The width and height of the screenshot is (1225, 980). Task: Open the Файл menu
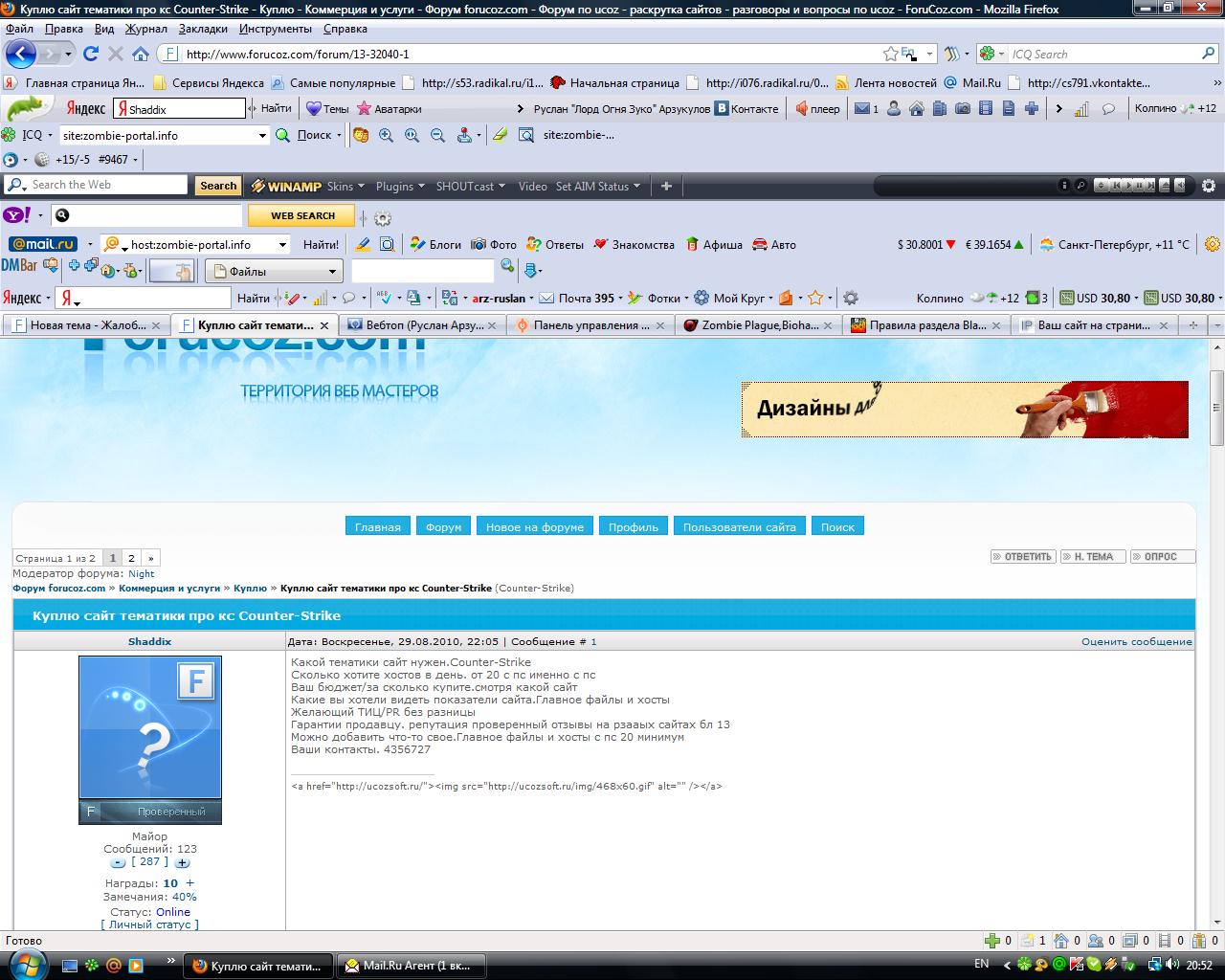pyautogui.click(x=19, y=29)
